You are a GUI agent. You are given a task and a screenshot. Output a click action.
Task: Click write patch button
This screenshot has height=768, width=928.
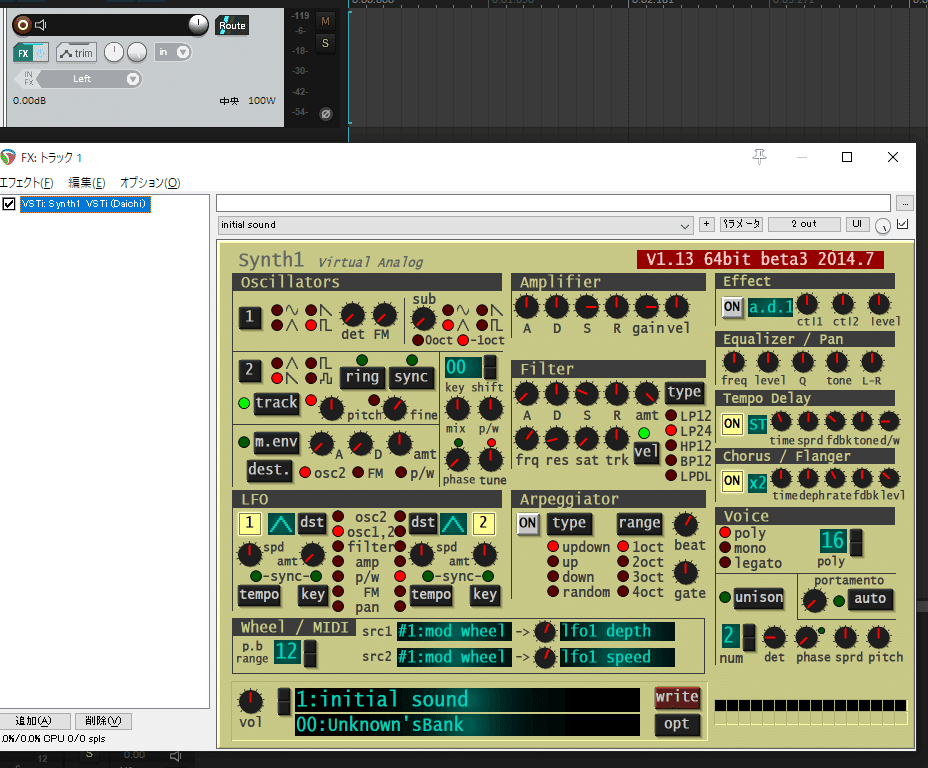coord(677,698)
